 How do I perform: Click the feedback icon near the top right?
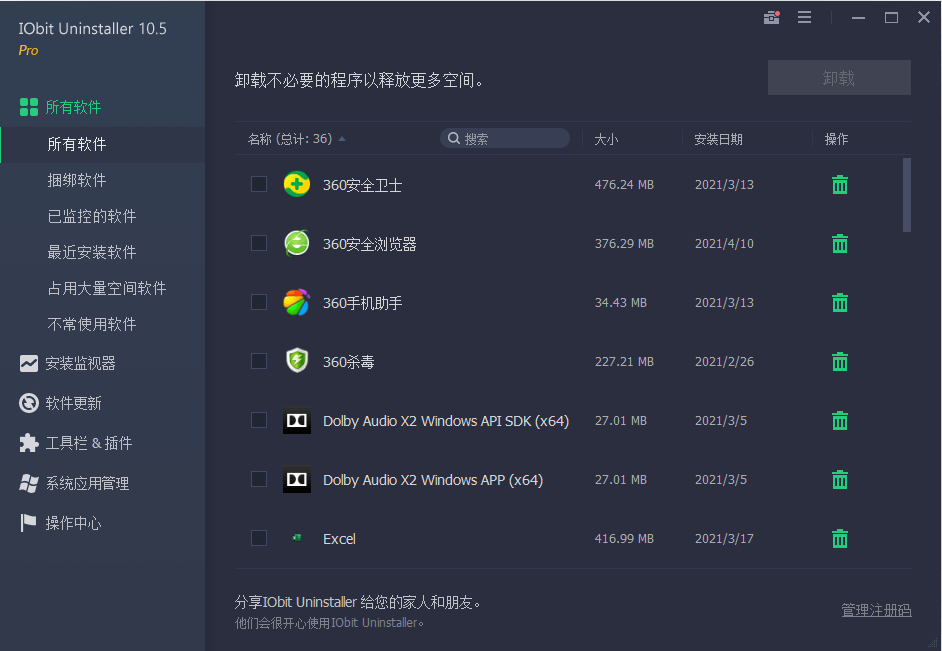[771, 17]
